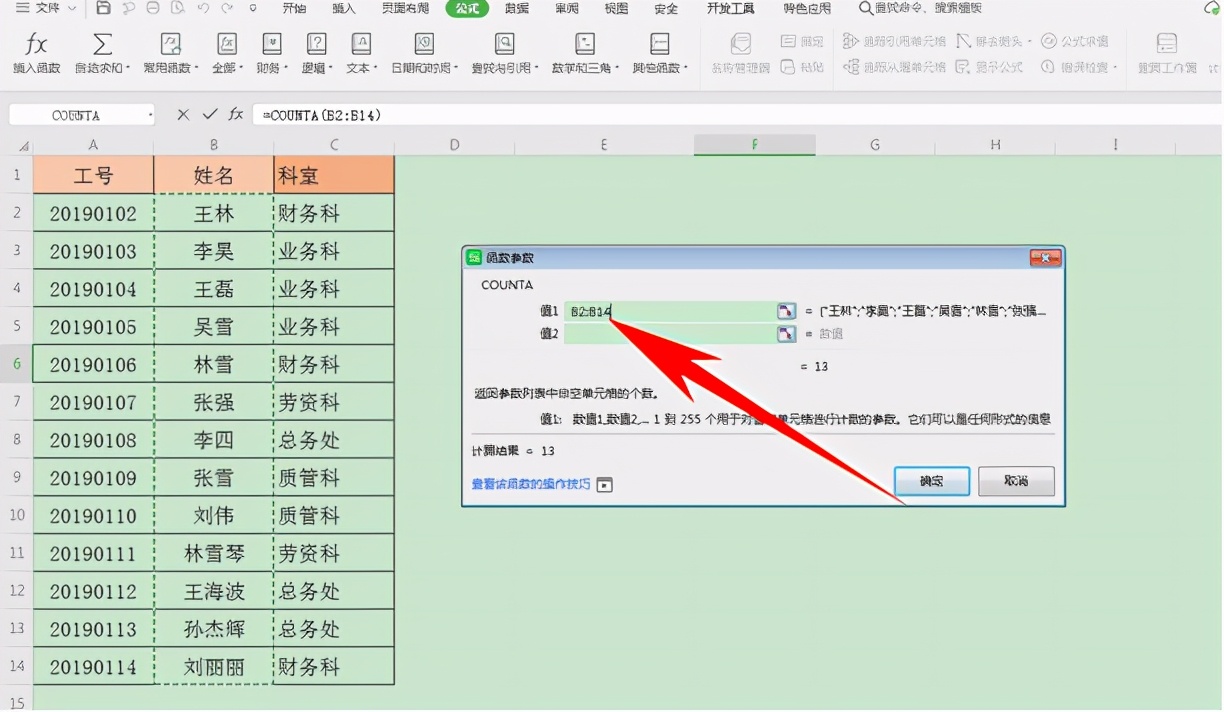Select row 6 header
Viewport: 1224px width, 712px height.
17,364
